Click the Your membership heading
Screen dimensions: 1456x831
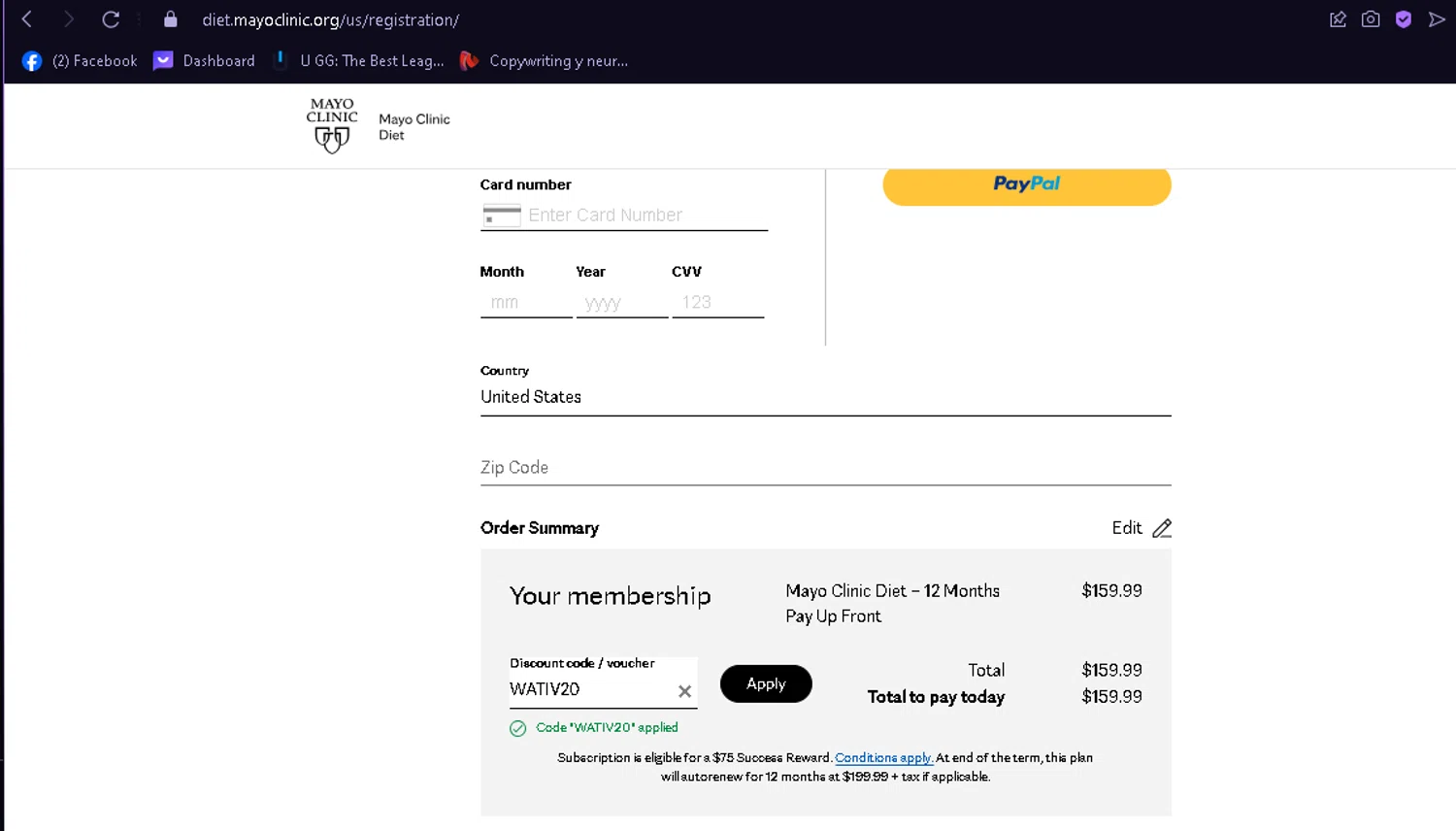point(611,596)
